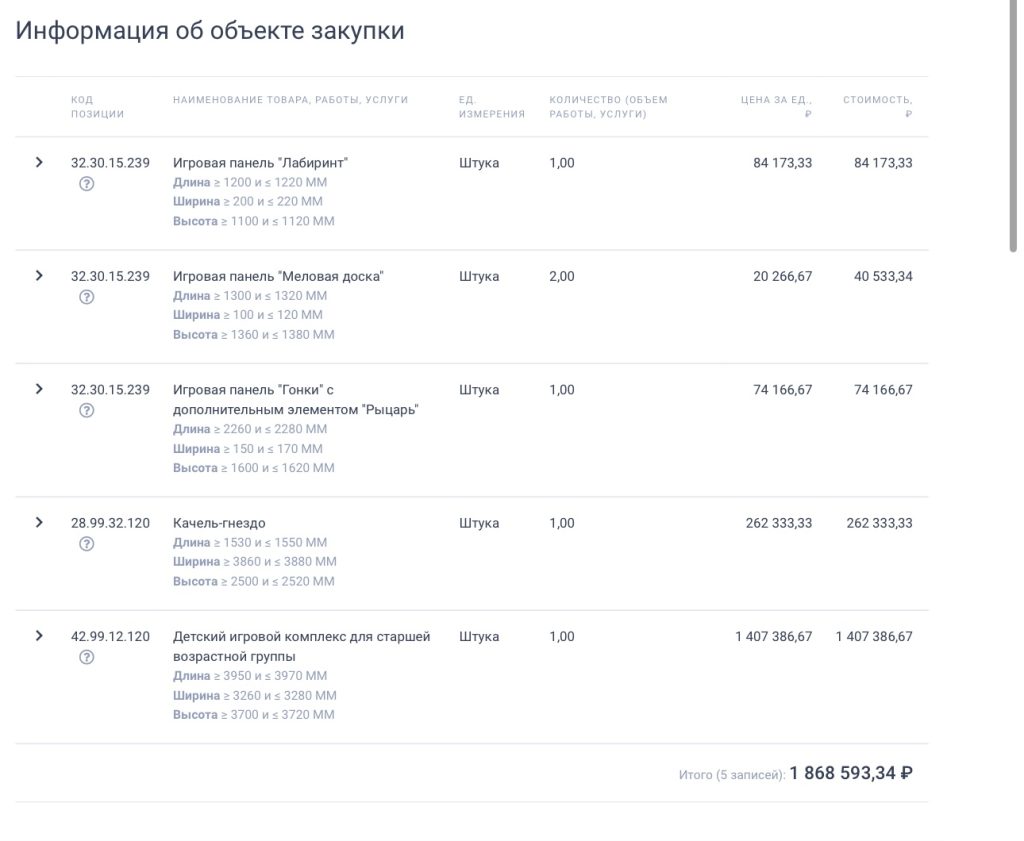This screenshot has width=1024, height=841.
Task: Click help icon under 'Меловая доска' position code
Action: pyautogui.click(x=87, y=297)
